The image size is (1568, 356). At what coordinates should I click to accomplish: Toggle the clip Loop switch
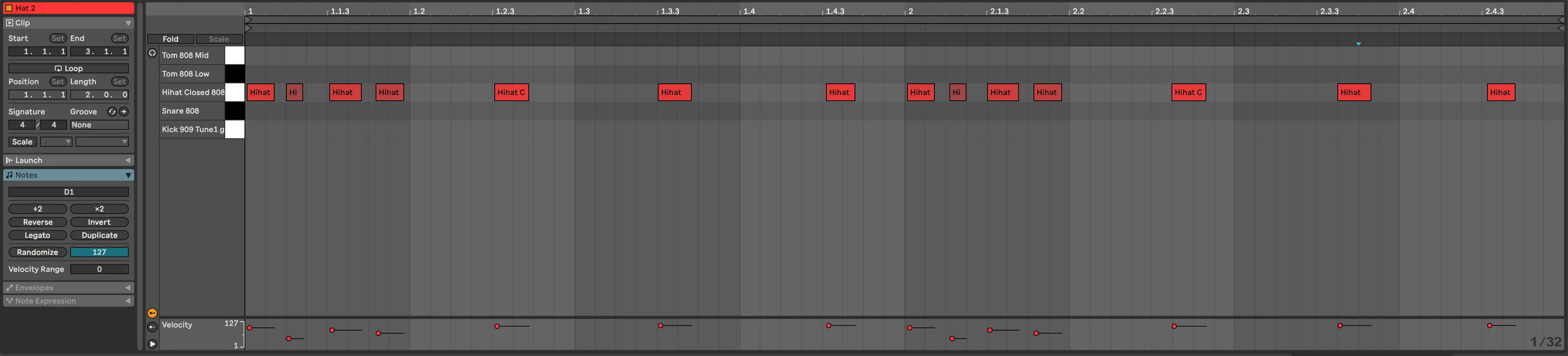tap(68, 68)
